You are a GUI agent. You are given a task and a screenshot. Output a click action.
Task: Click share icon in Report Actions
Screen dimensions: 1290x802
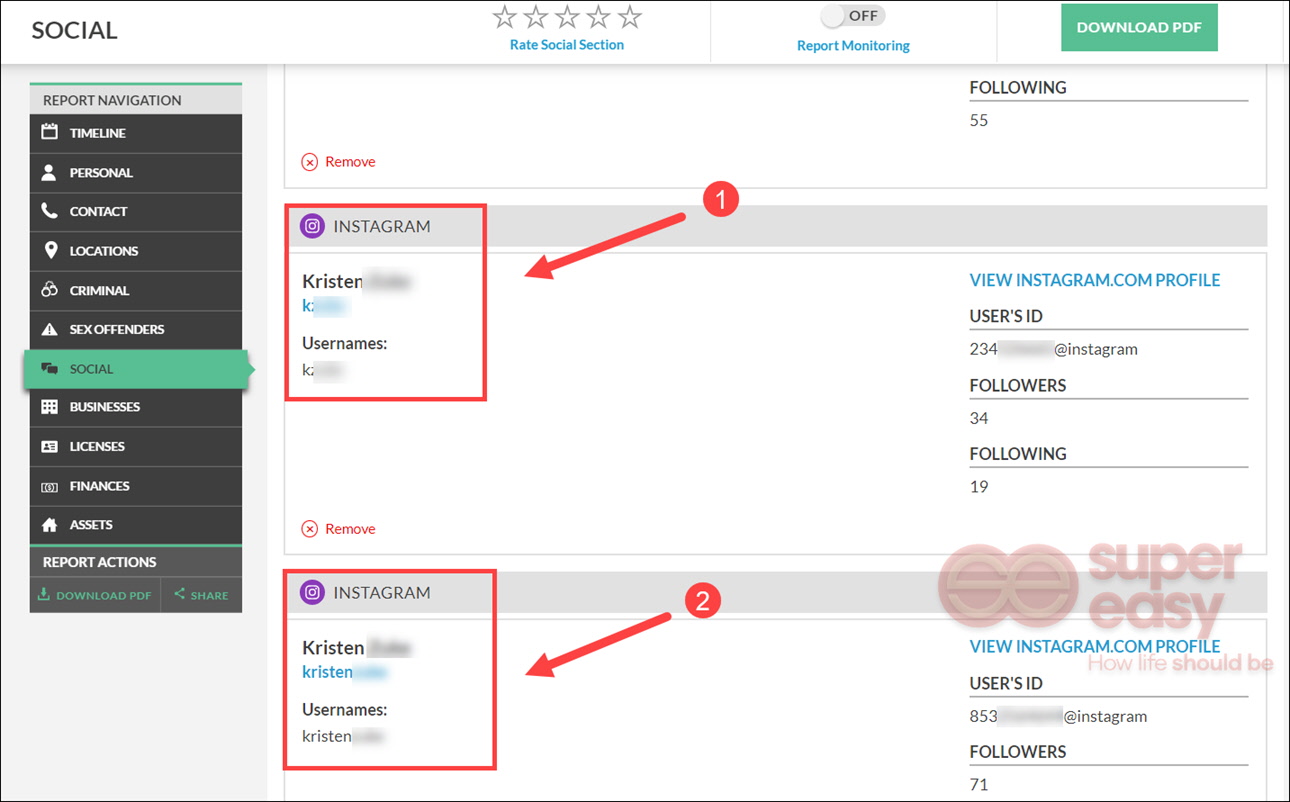pyautogui.click(x=180, y=594)
